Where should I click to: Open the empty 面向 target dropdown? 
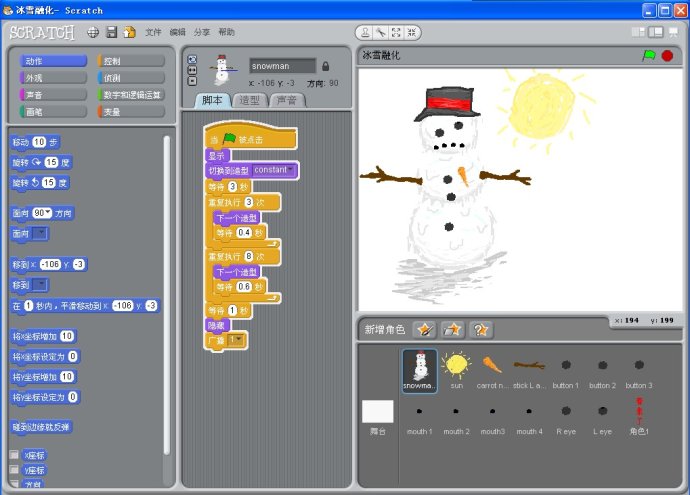click(x=40, y=234)
